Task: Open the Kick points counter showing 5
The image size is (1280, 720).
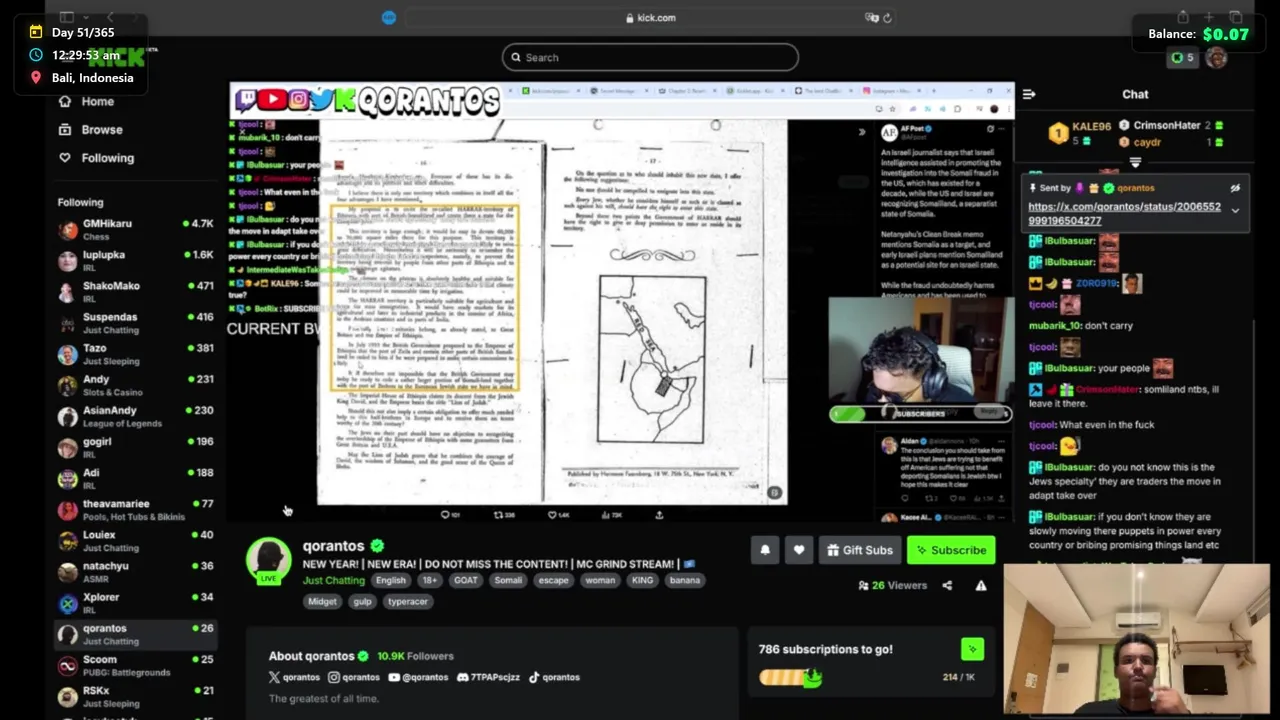Action: point(1182,58)
